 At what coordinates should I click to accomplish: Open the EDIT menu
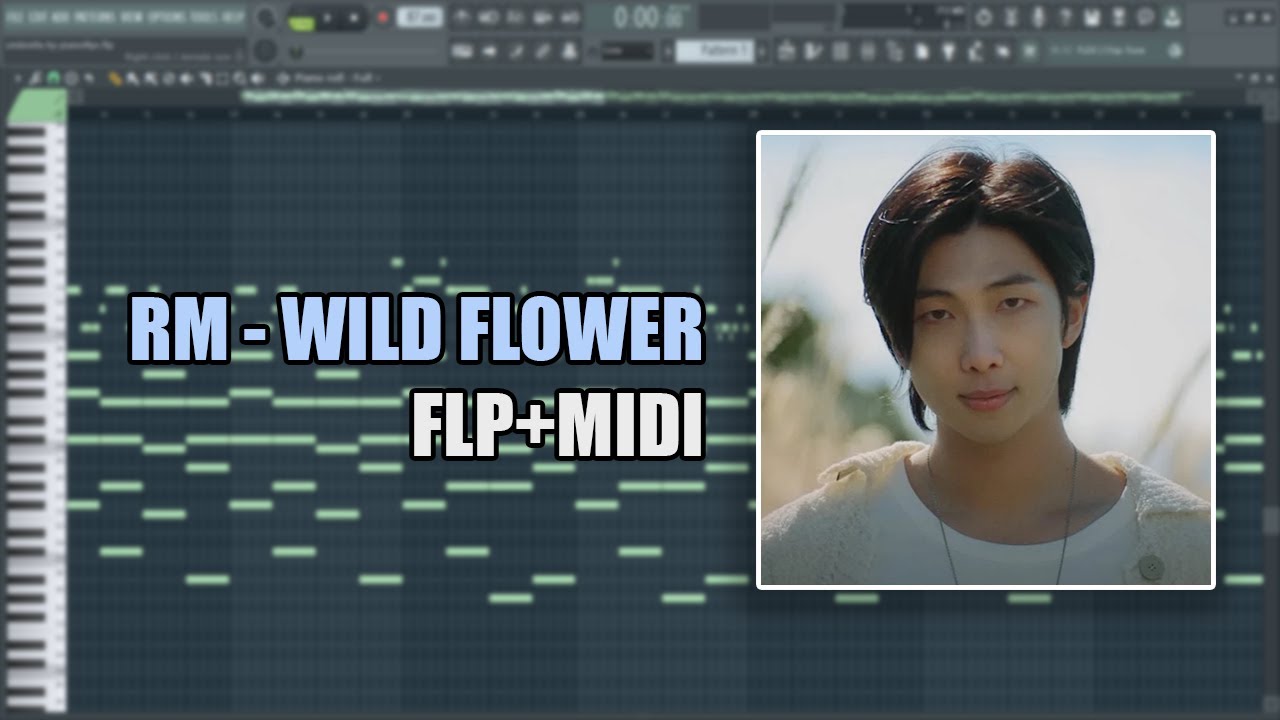36,17
